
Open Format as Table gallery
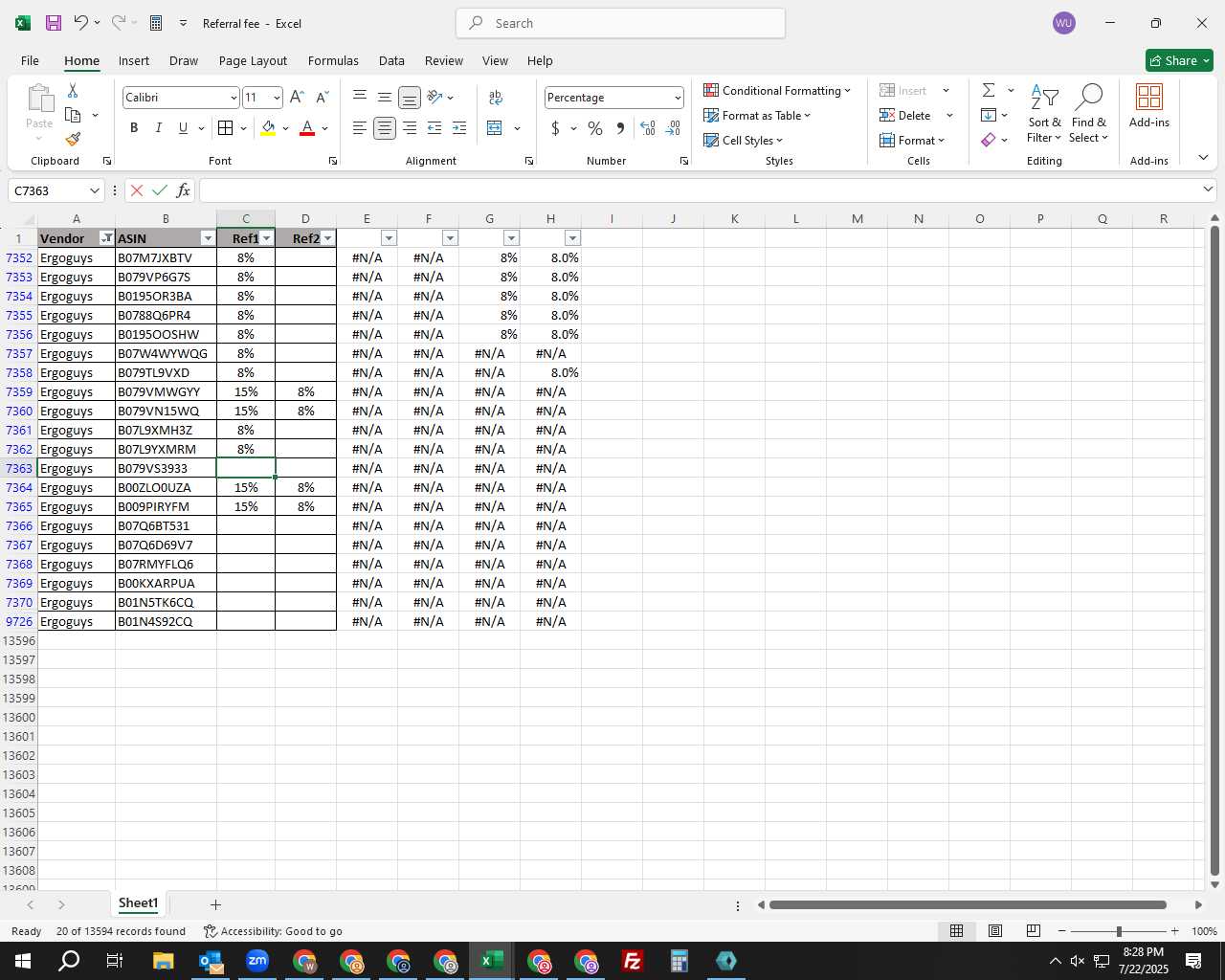tap(757, 115)
